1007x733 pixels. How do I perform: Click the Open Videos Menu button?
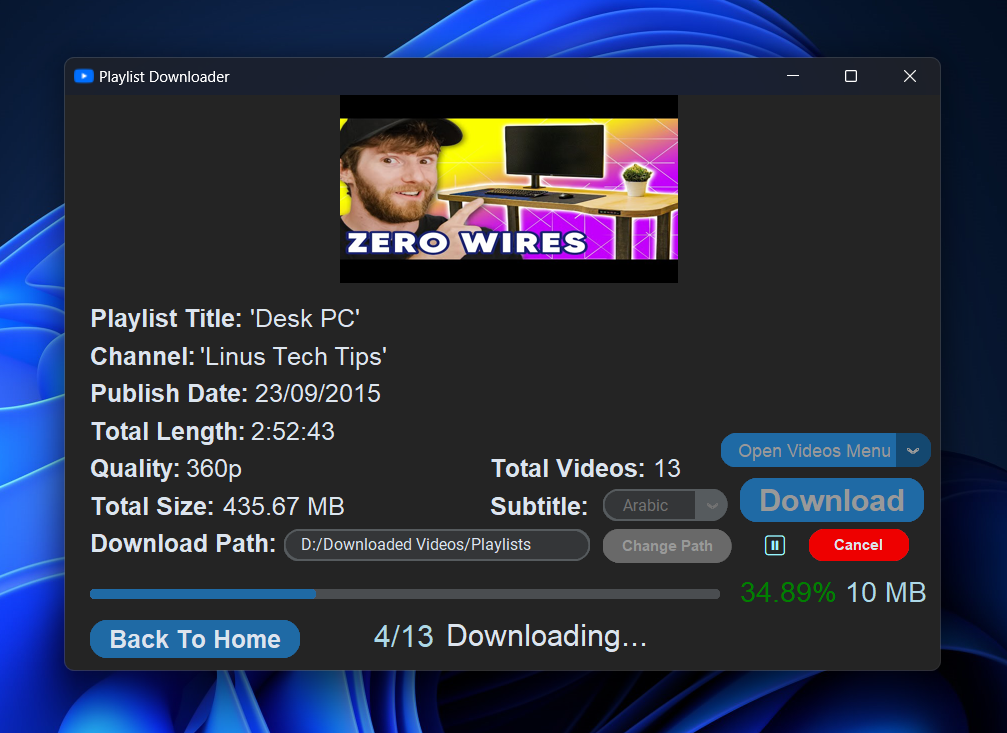[x=809, y=450]
